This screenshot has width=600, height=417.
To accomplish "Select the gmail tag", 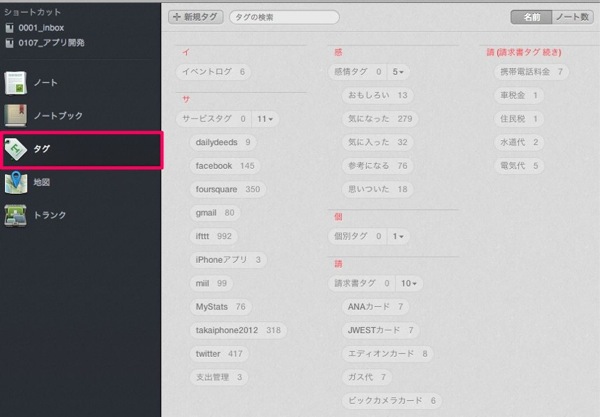I will (x=215, y=213).
